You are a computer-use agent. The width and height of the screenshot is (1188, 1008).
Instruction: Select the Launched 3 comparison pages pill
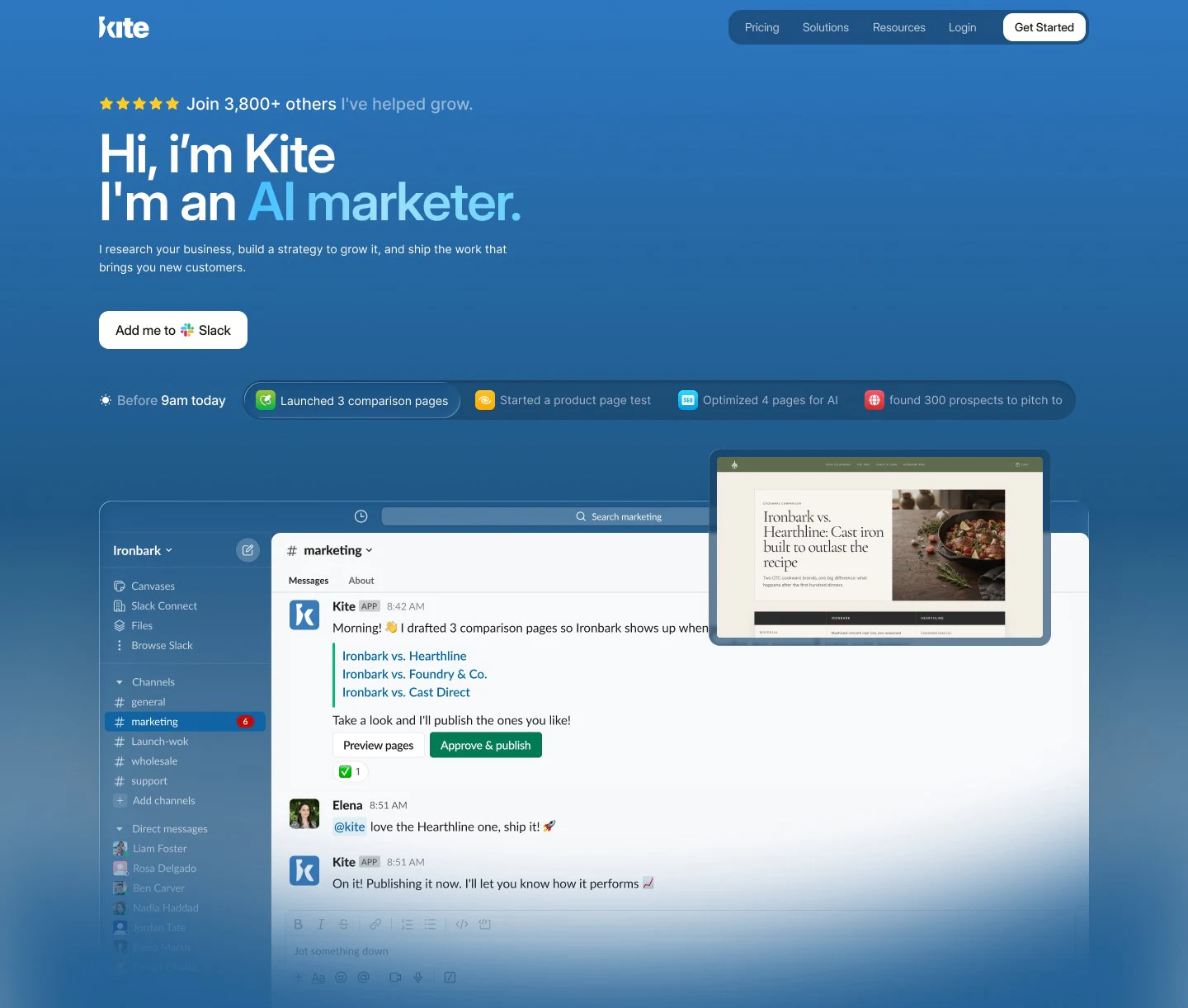pos(352,400)
